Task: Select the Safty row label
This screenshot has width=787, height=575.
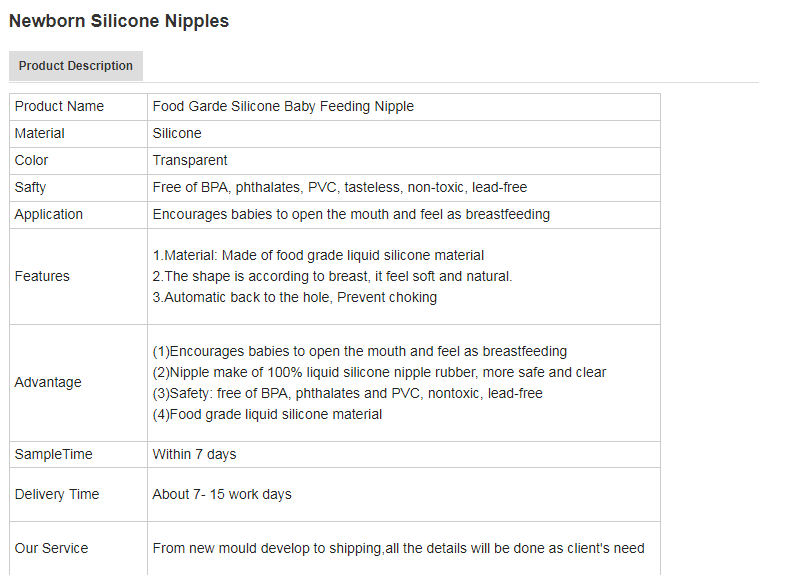Action: pyautogui.click(x=30, y=188)
